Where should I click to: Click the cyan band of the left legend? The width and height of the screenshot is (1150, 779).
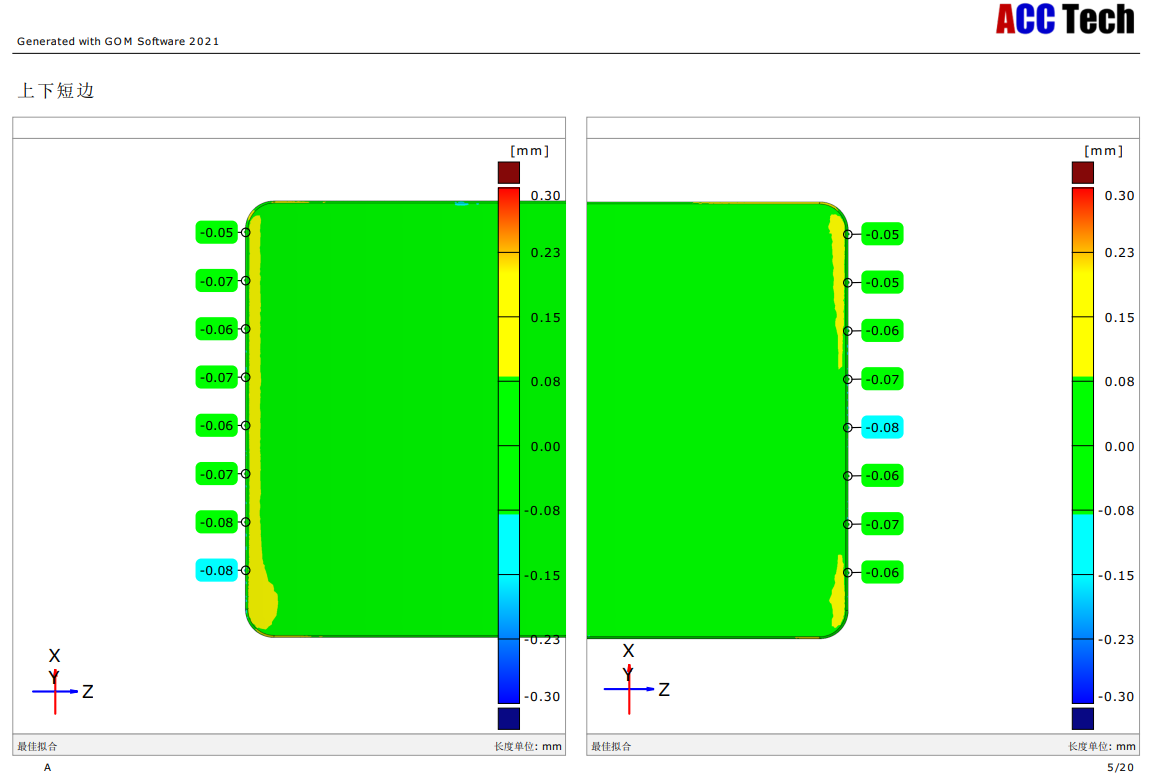(509, 545)
